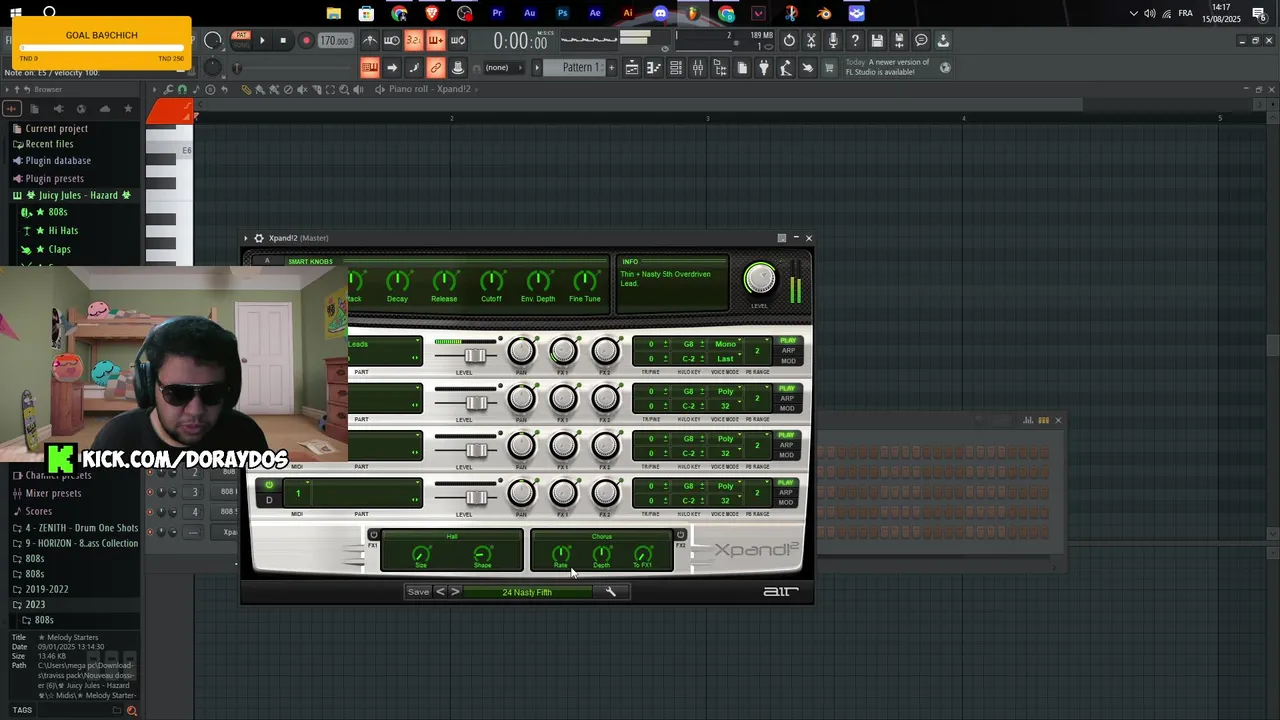Toggle FX2 power button
The image size is (1280, 720).
[681, 534]
